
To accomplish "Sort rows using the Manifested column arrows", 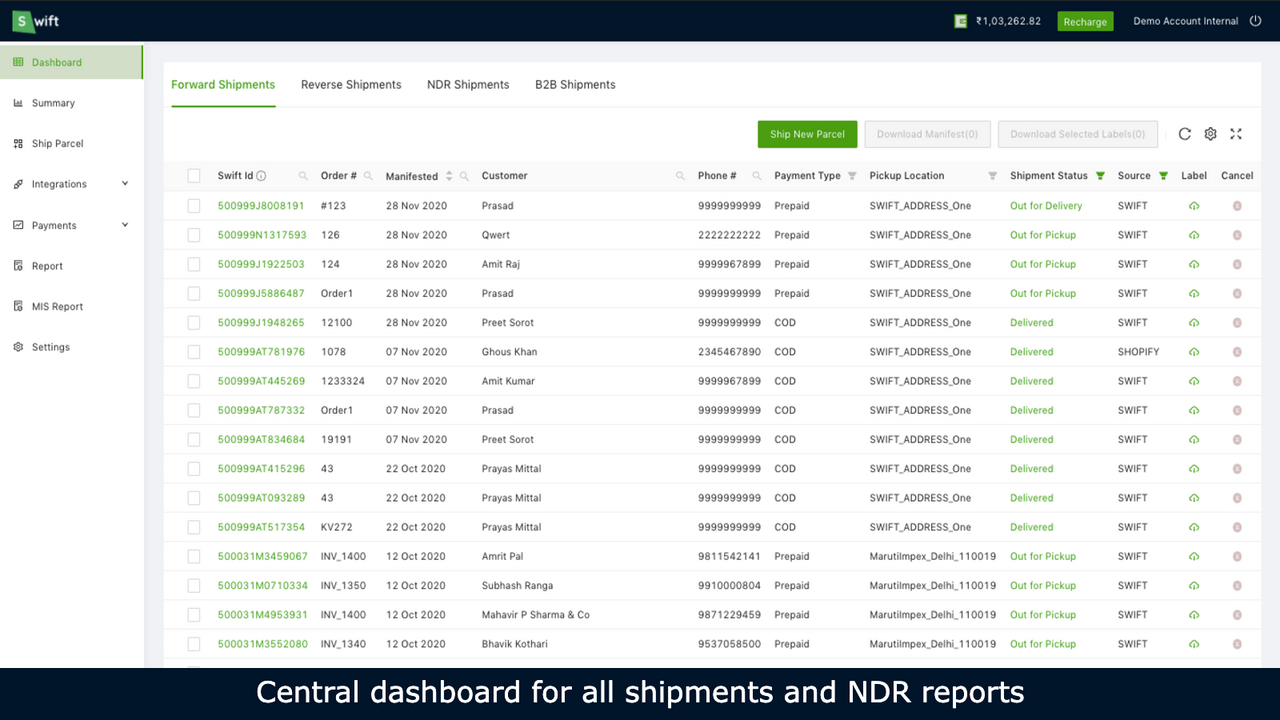I will click(x=448, y=175).
